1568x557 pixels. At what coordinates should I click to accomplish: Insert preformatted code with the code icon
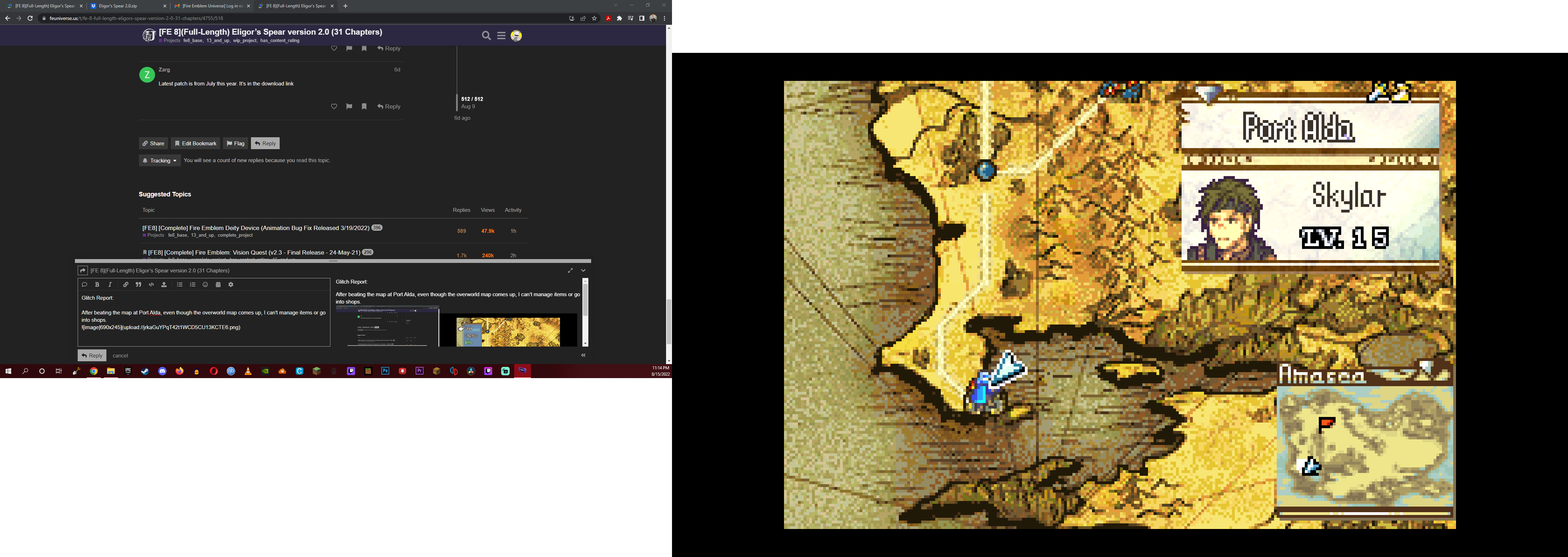click(x=152, y=285)
